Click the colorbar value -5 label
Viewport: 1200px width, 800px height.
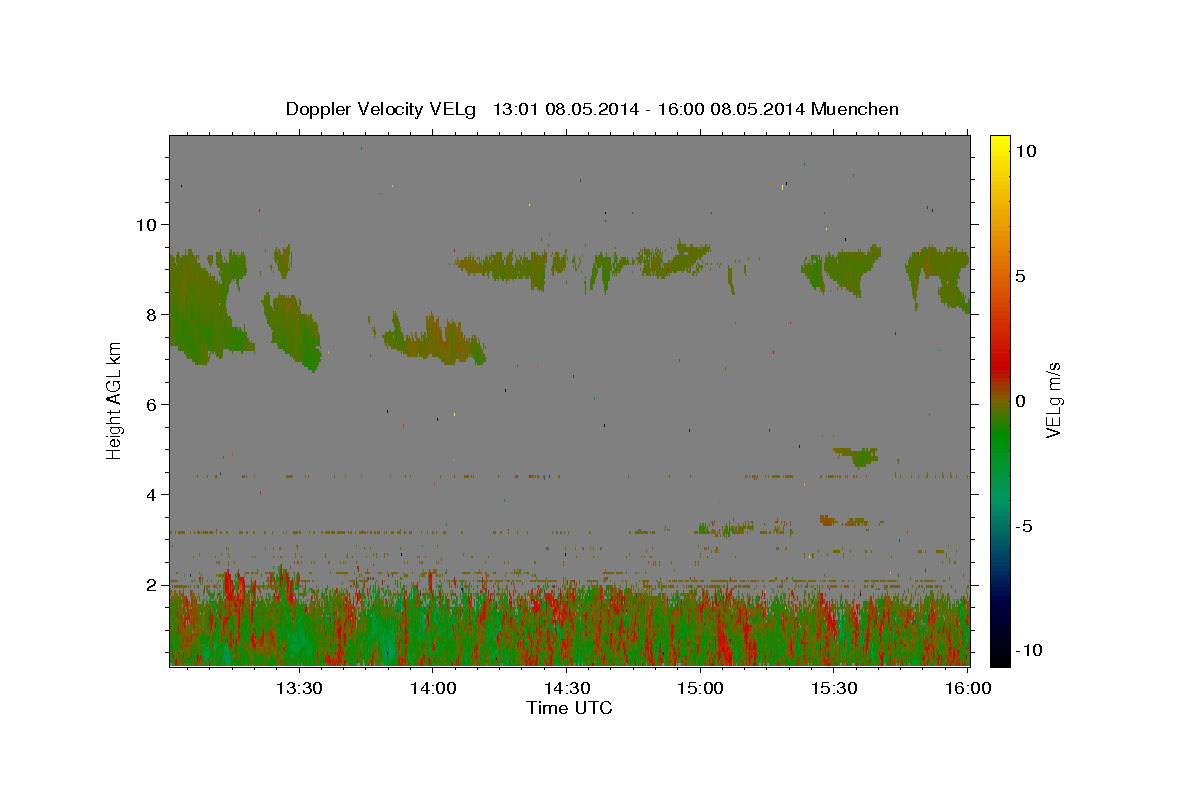(1025, 526)
